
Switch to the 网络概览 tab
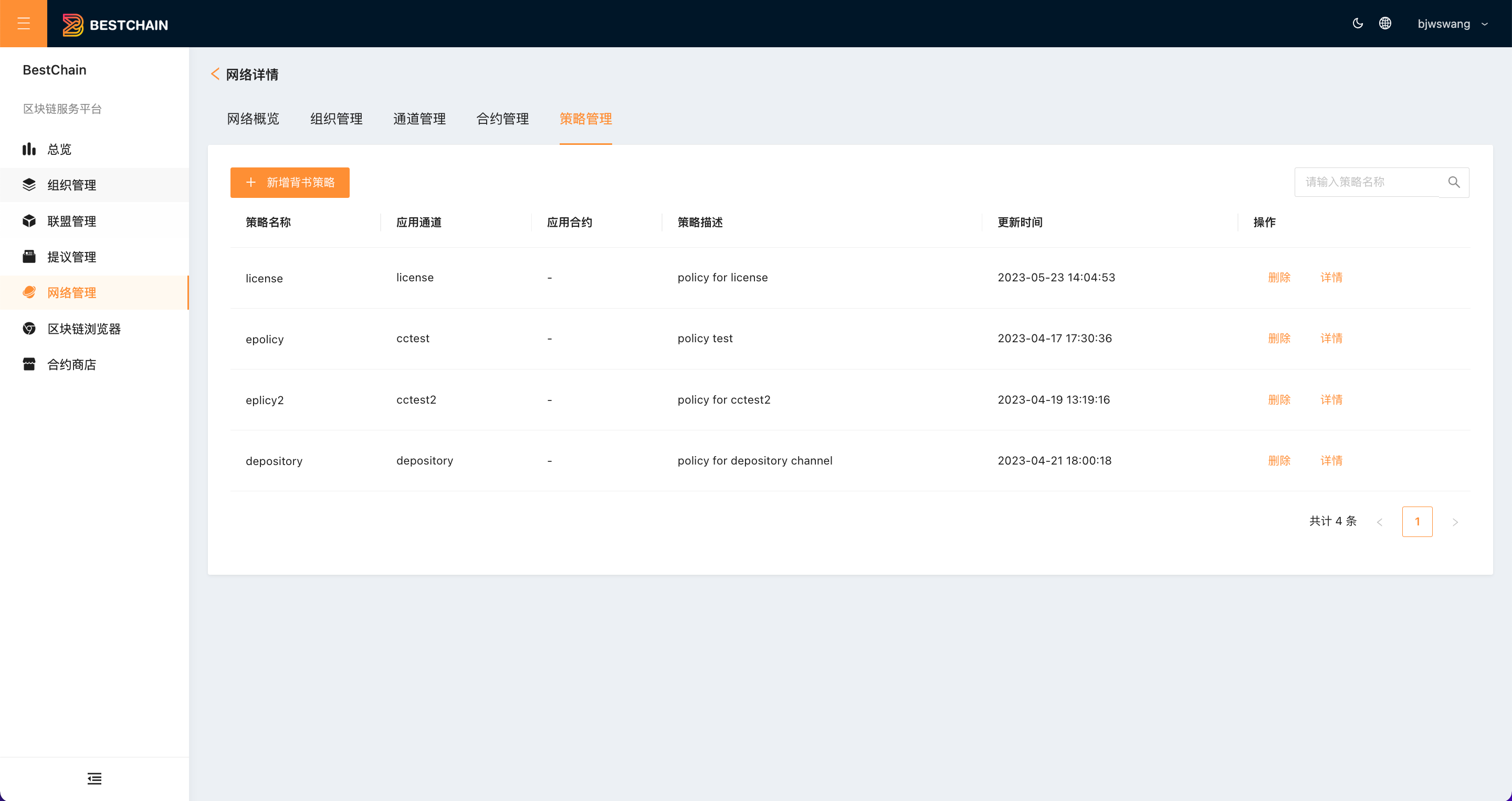[x=253, y=119]
